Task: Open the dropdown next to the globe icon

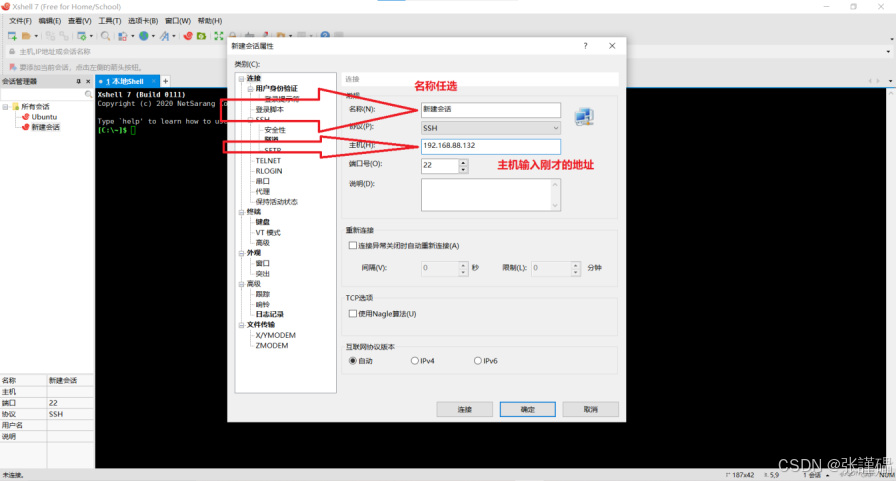Action: 153,36
